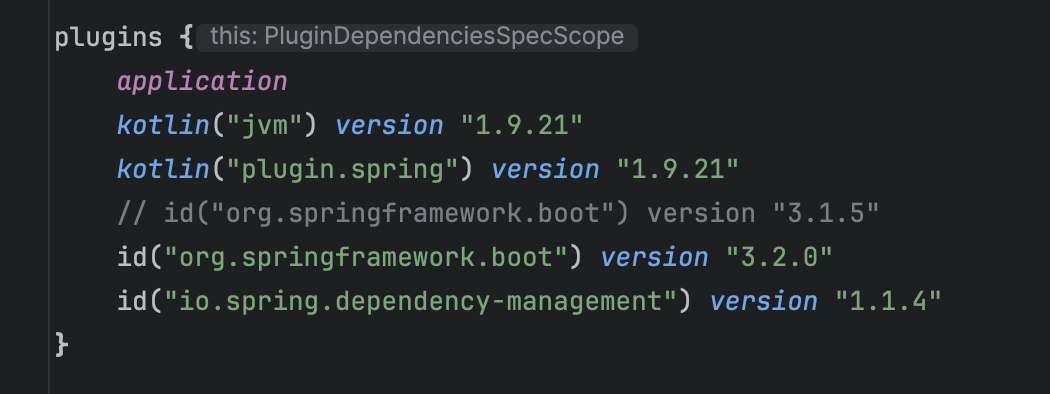Image resolution: width=1050 pixels, height=394 pixels.
Task: Click the 'application' plugin line
Action: click(202, 82)
